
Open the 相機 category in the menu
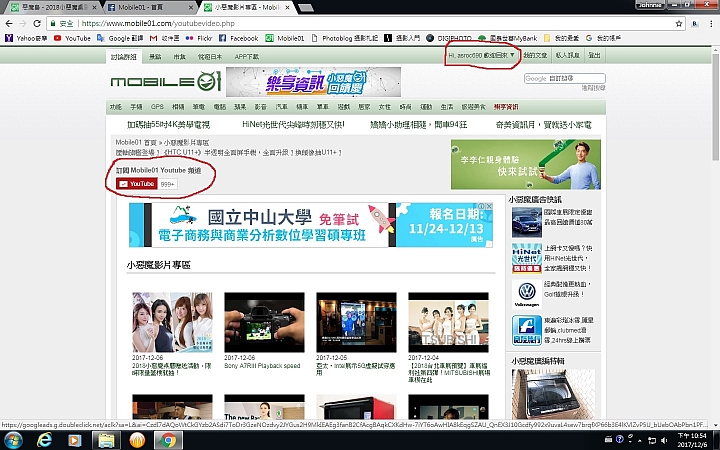pos(178,107)
